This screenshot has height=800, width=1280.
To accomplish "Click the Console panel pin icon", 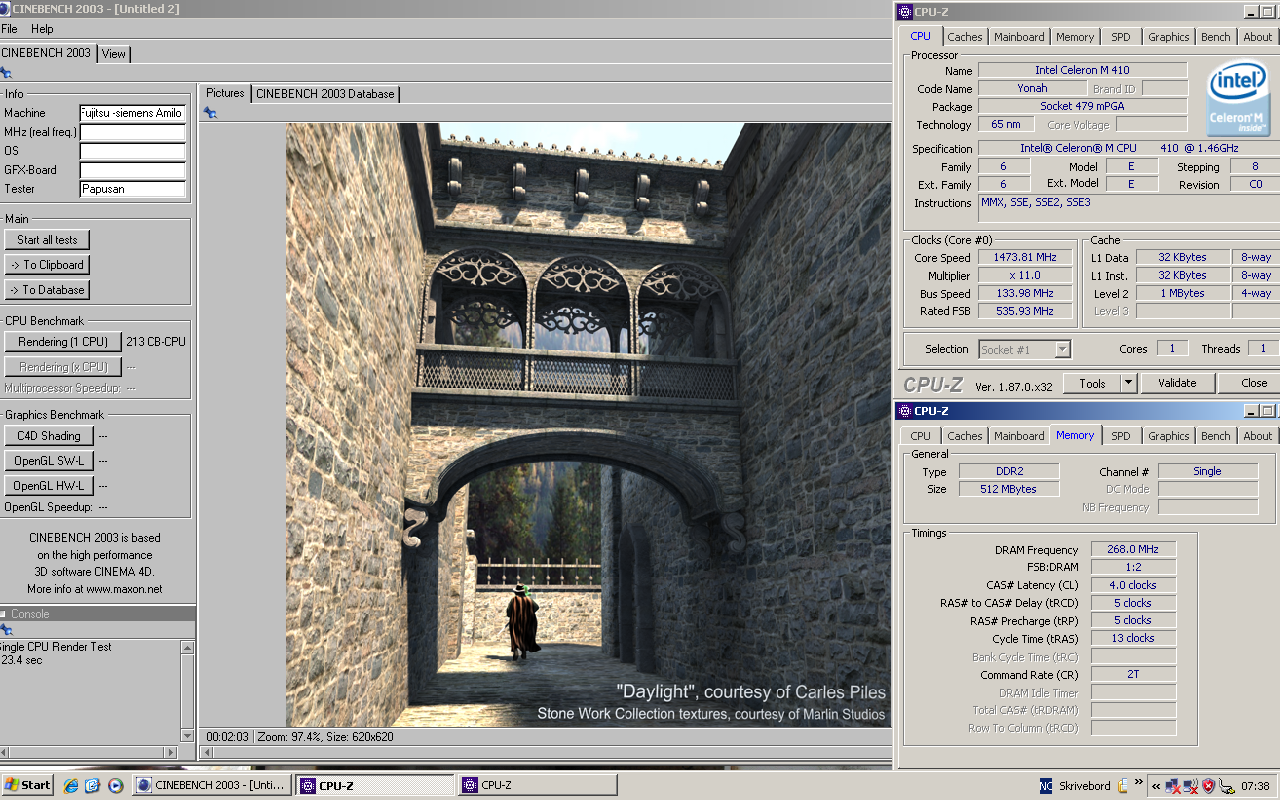I will 6,630.
